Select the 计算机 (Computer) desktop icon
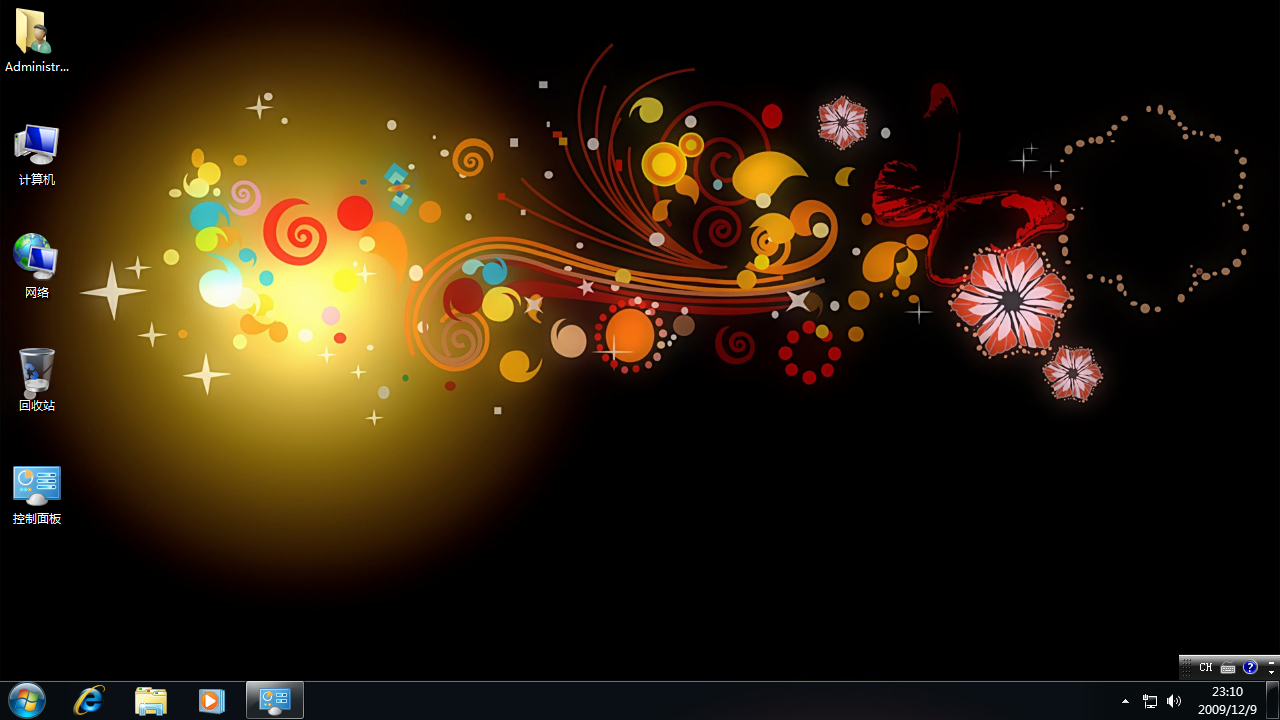 point(37,155)
